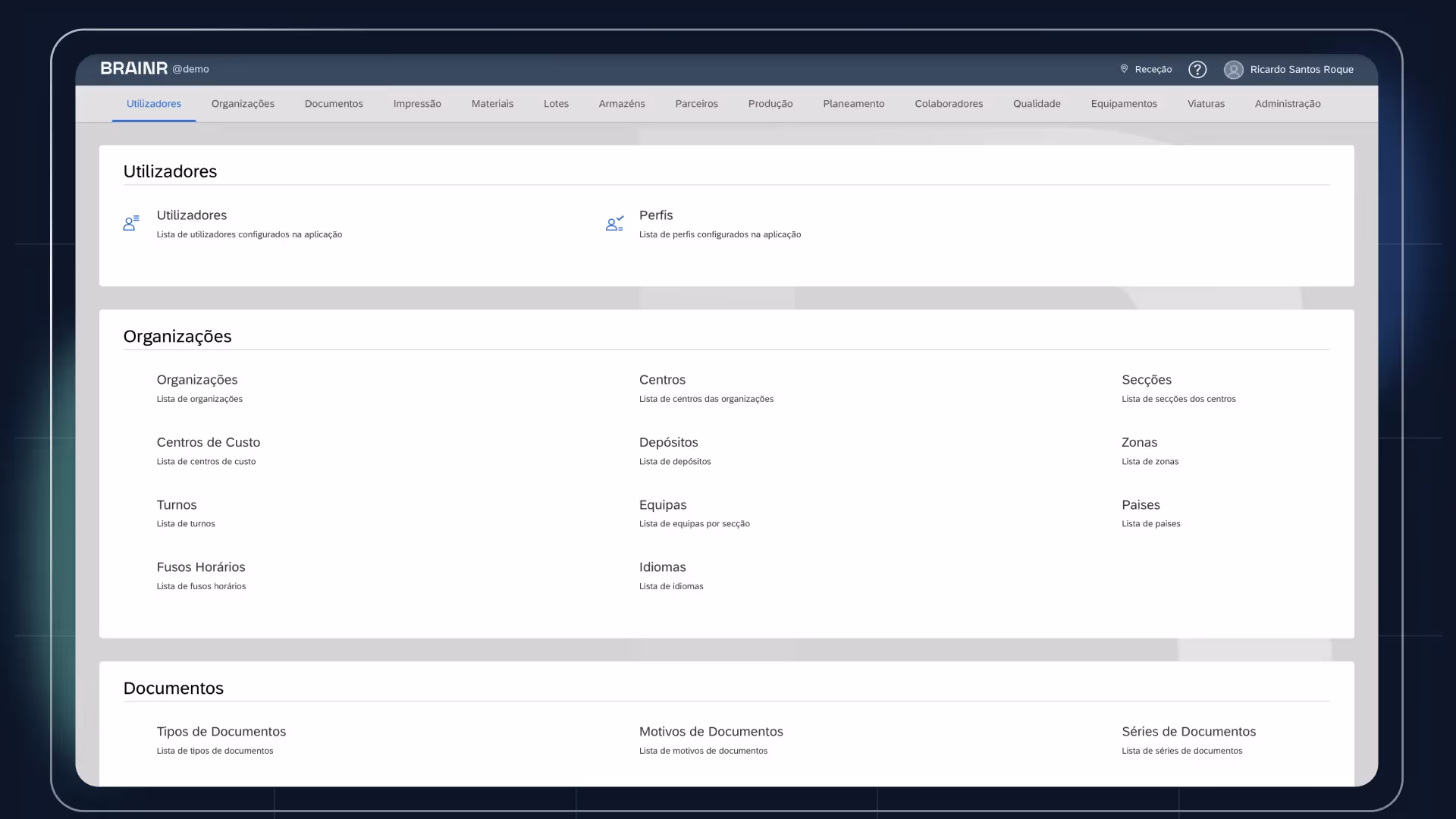The width and height of the screenshot is (1456, 819).
Task: Click the location pin icon near Receção
Action: pyautogui.click(x=1124, y=69)
